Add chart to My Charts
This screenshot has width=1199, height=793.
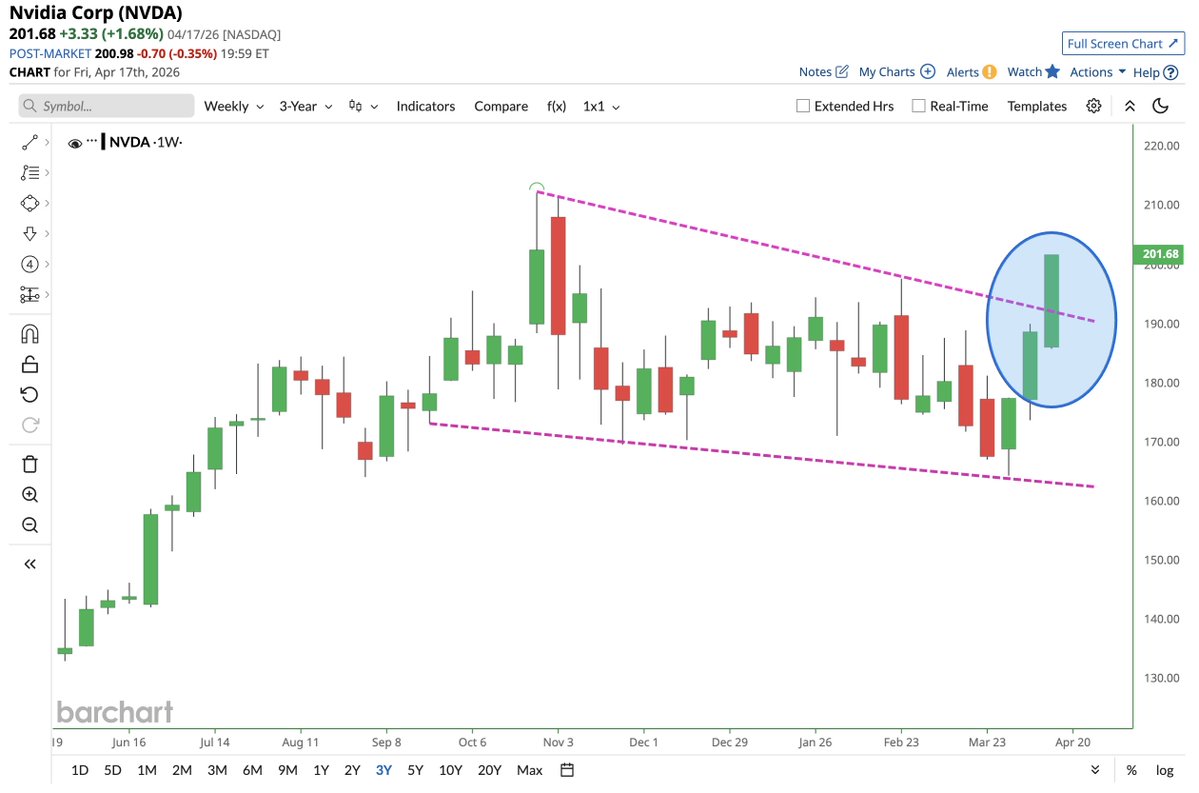[x=897, y=72]
